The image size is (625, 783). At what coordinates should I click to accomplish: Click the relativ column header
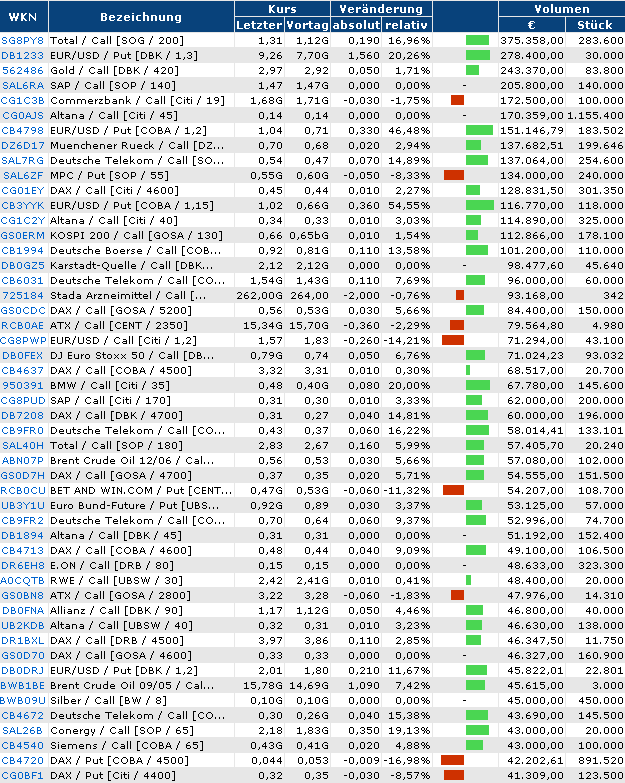coord(406,24)
